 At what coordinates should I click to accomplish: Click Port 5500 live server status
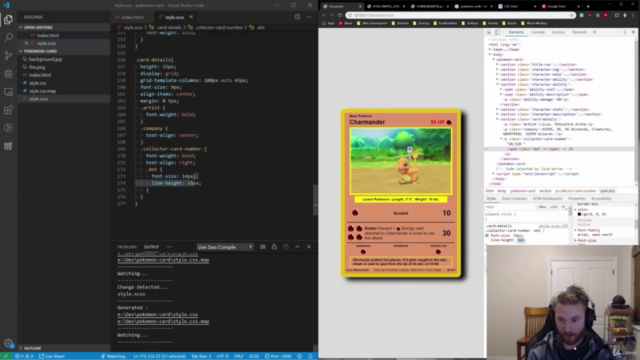(278, 356)
